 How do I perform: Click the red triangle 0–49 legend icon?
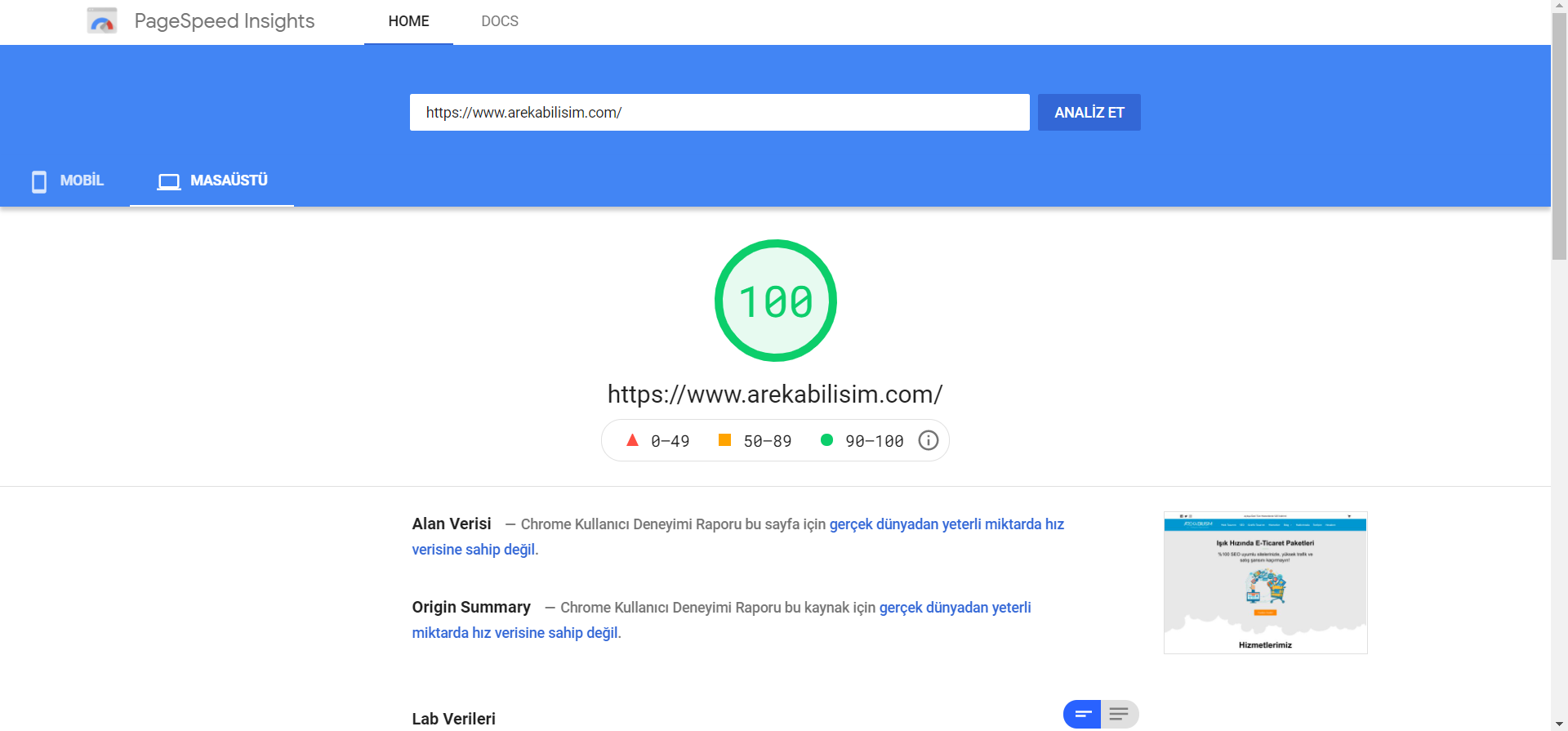click(632, 440)
